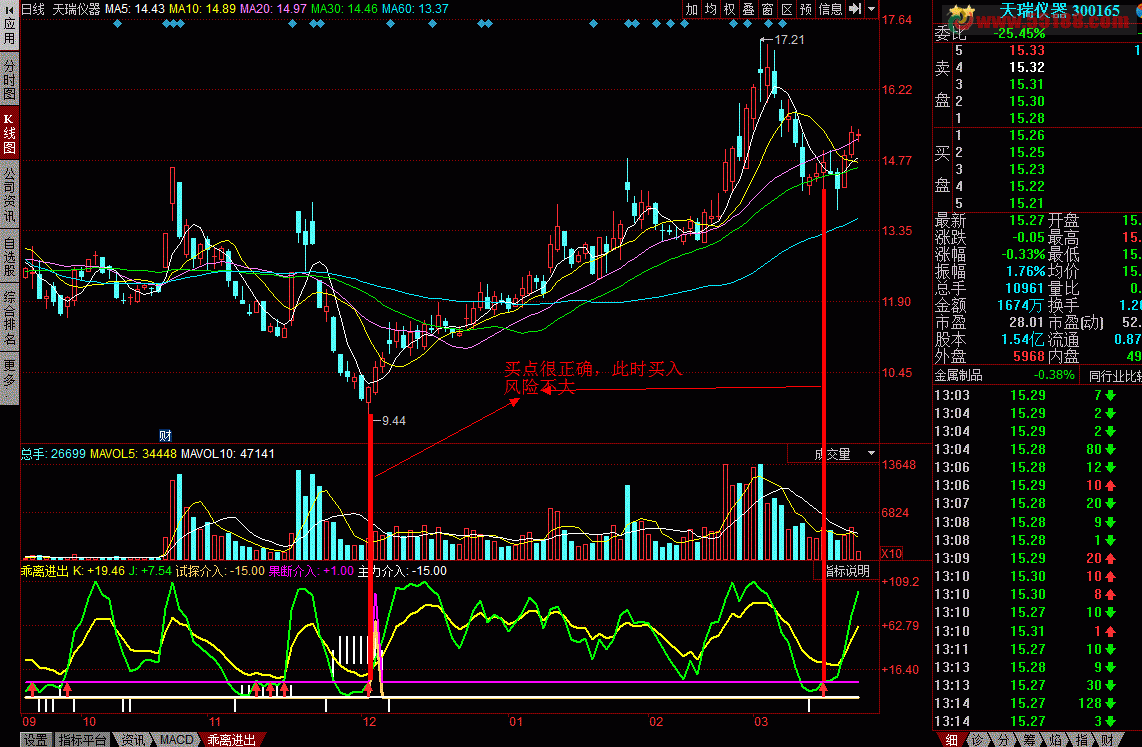
Task: Click sell level 1 price 15.28
Action: (1027, 118)
